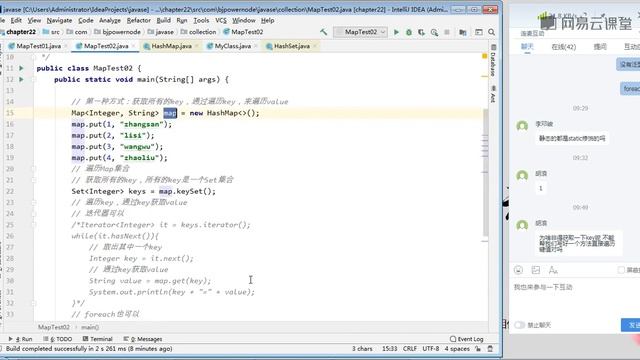The height and width of the screenshot is (360, 640).
Task: Open the CRLF line separator selector
Action: click(x=410, y=349)
